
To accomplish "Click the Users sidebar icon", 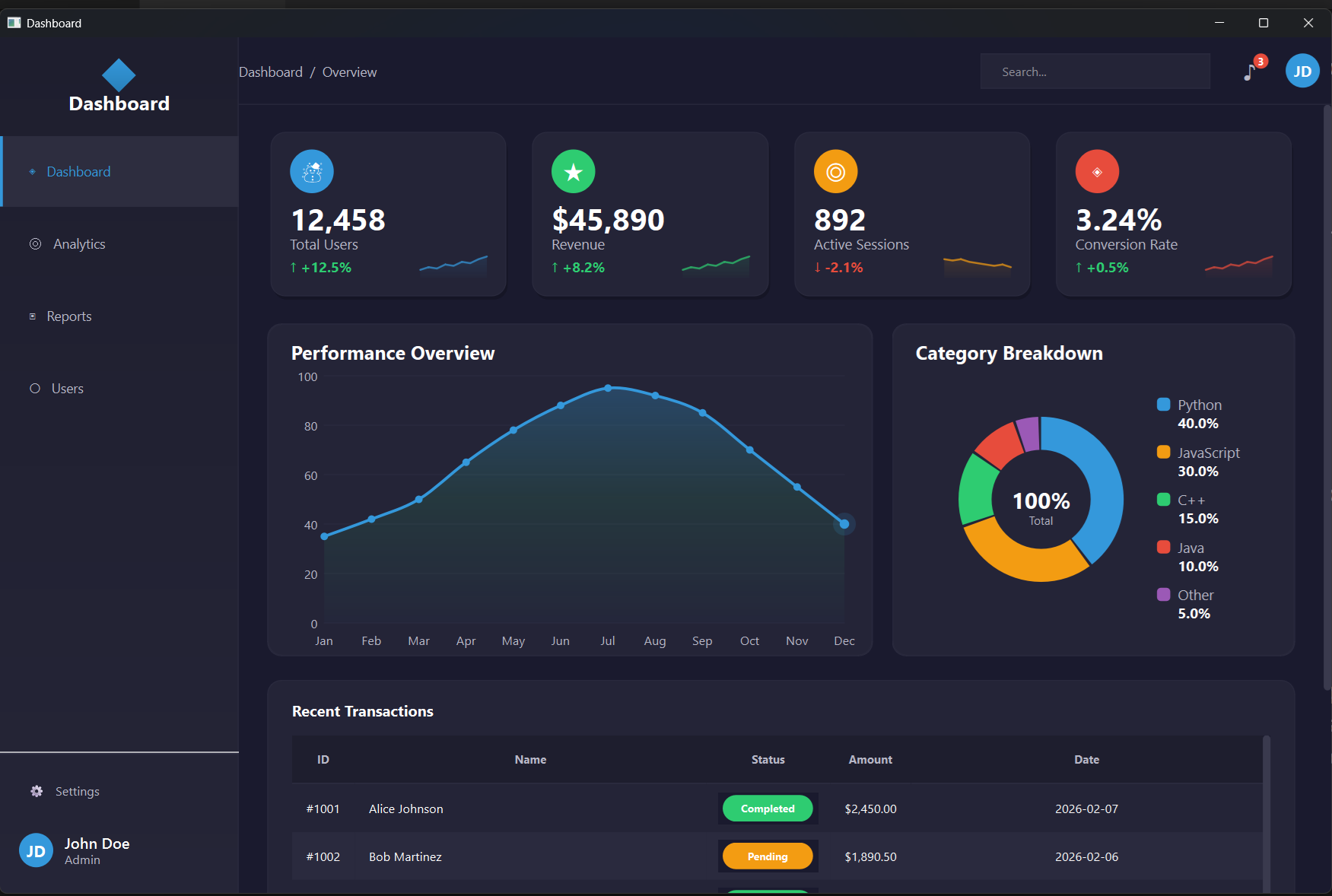I will [x=35, y=388].
